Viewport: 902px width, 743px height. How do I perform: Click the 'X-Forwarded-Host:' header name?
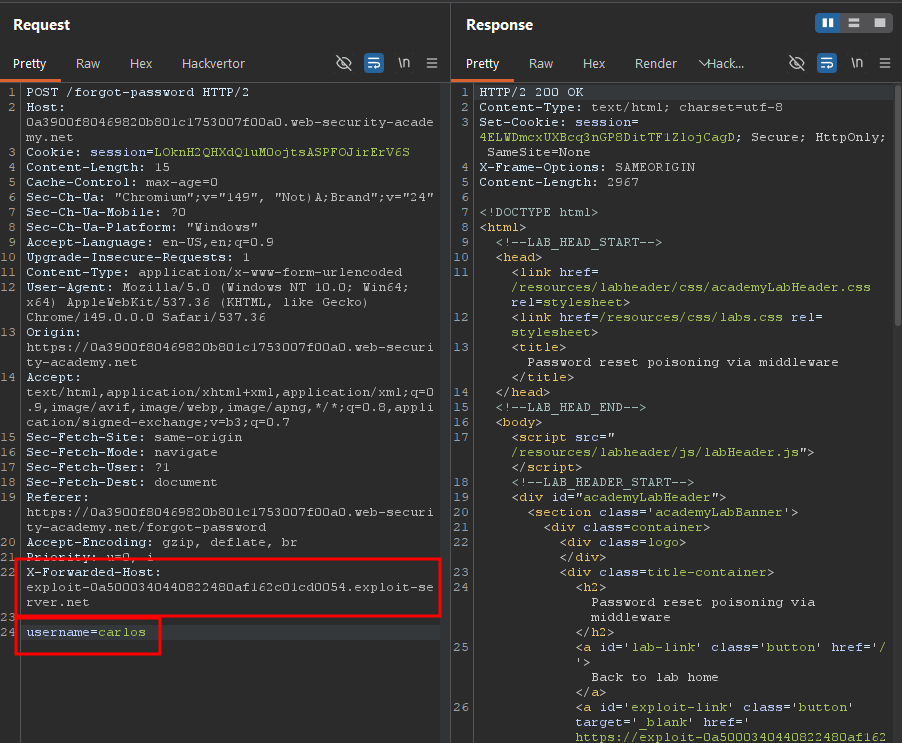pos(94,572)
